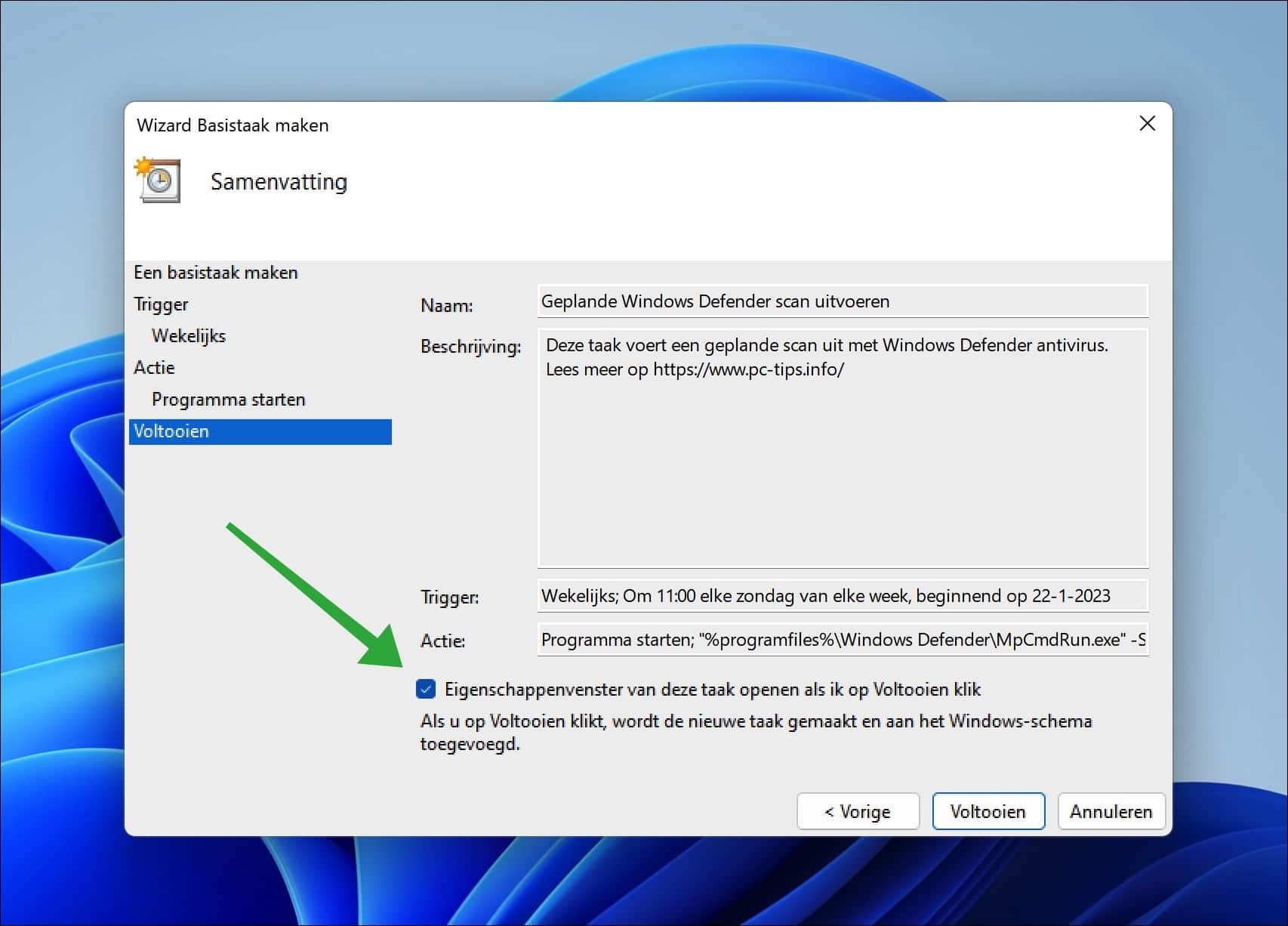Click the Voltooien button
This screenshot has width=1288, height=926.
(x=988, y=811)
